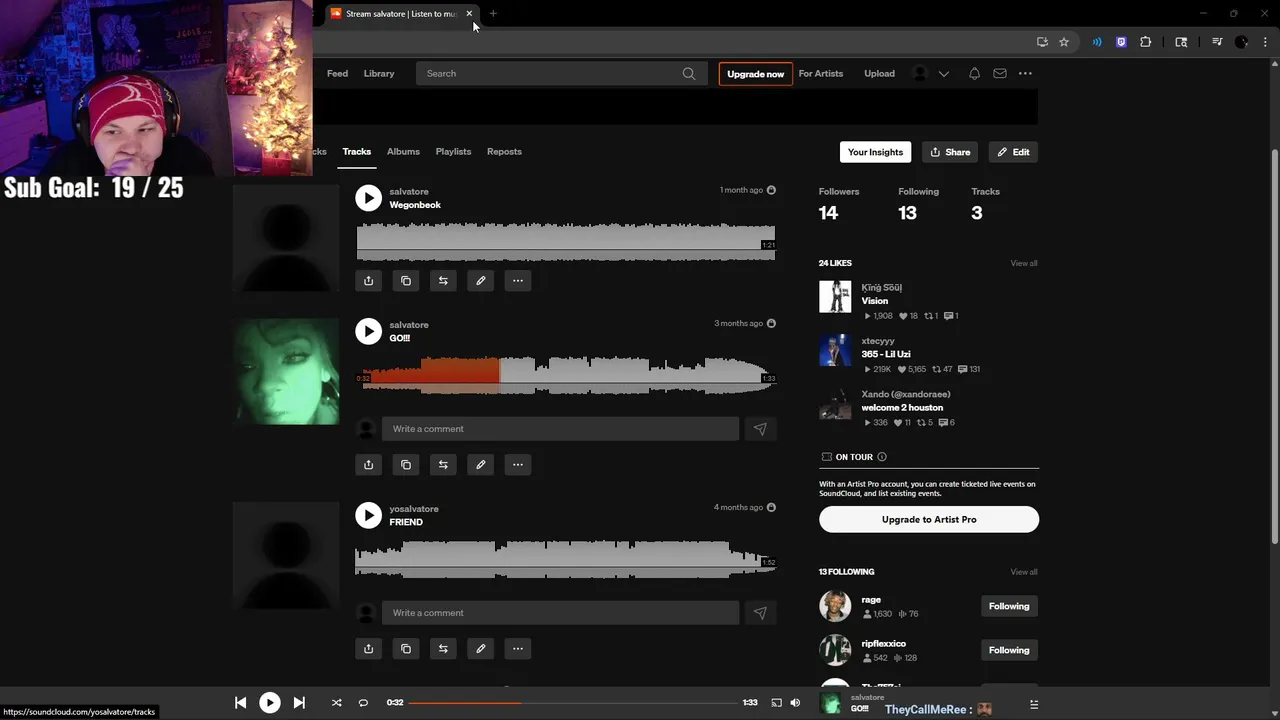Switch to the Tracks tab

[x=357, y=152]
